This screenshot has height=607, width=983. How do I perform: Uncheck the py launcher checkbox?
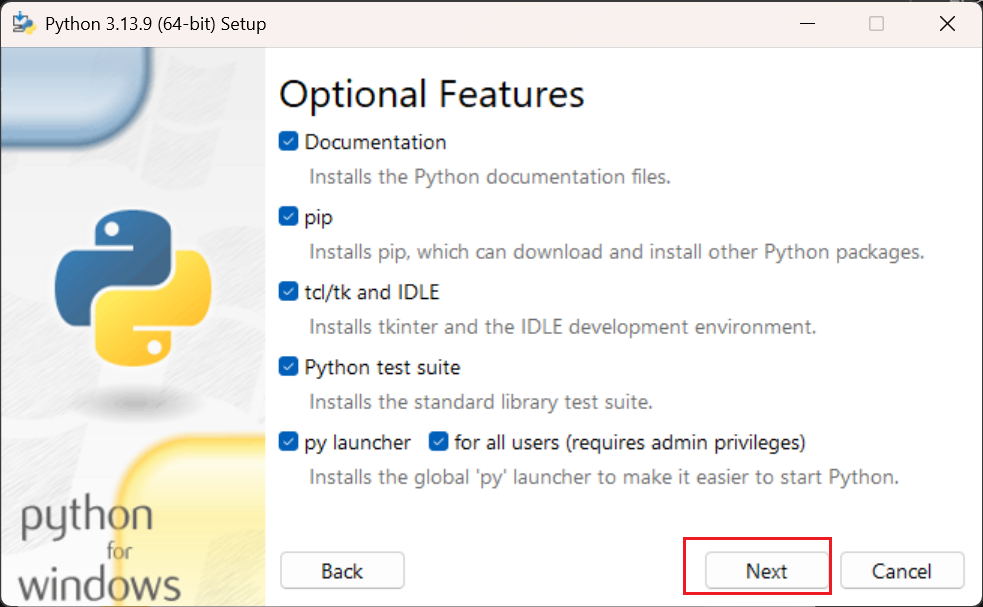click(288, 441)
